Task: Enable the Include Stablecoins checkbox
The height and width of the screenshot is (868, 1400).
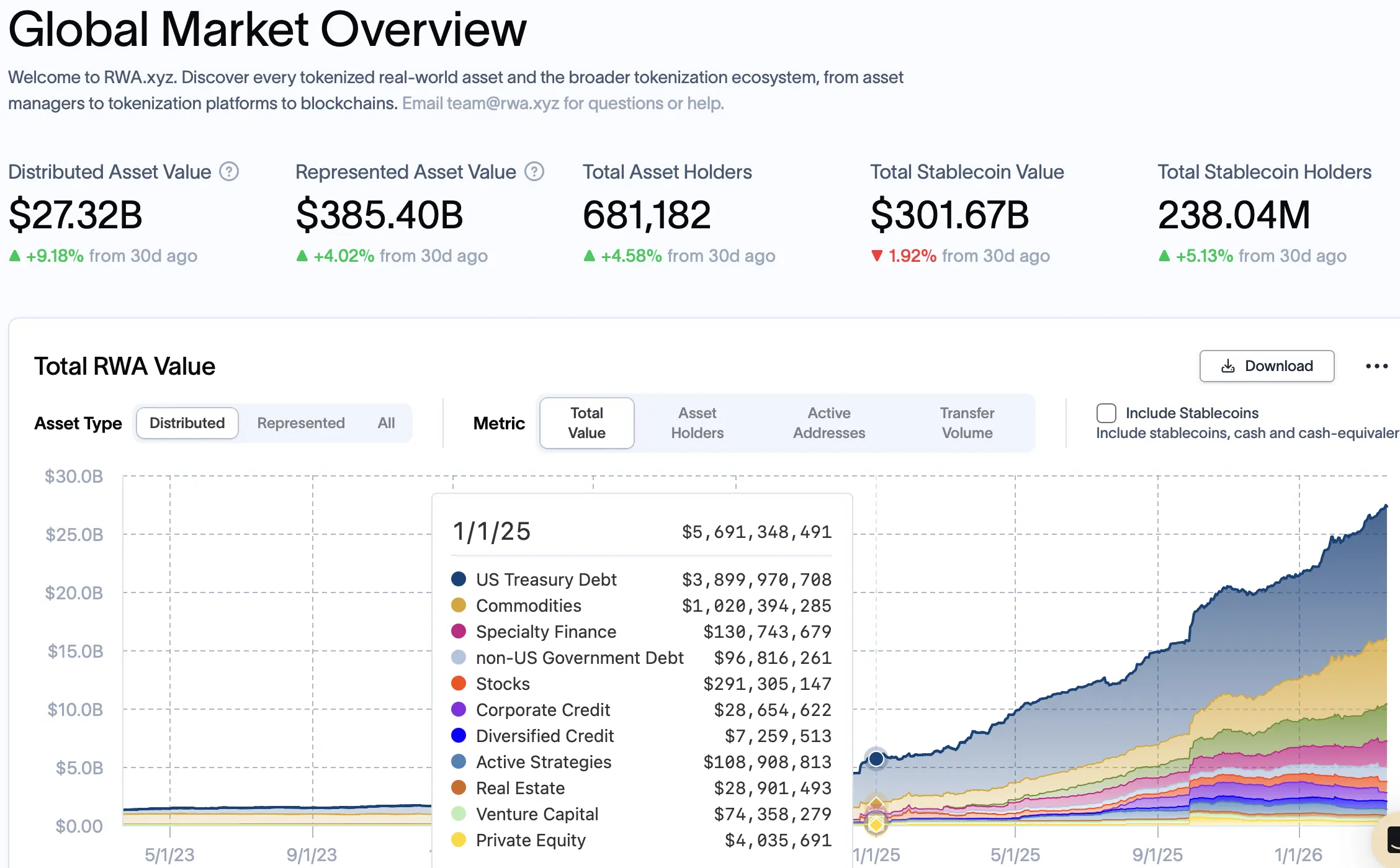Action: coord(1106,413)
